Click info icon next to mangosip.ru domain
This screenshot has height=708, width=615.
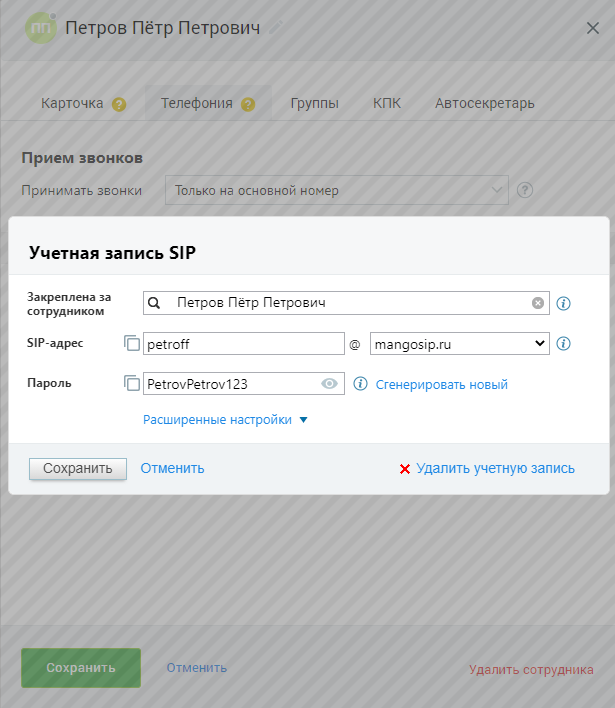[x=563, y=344]
